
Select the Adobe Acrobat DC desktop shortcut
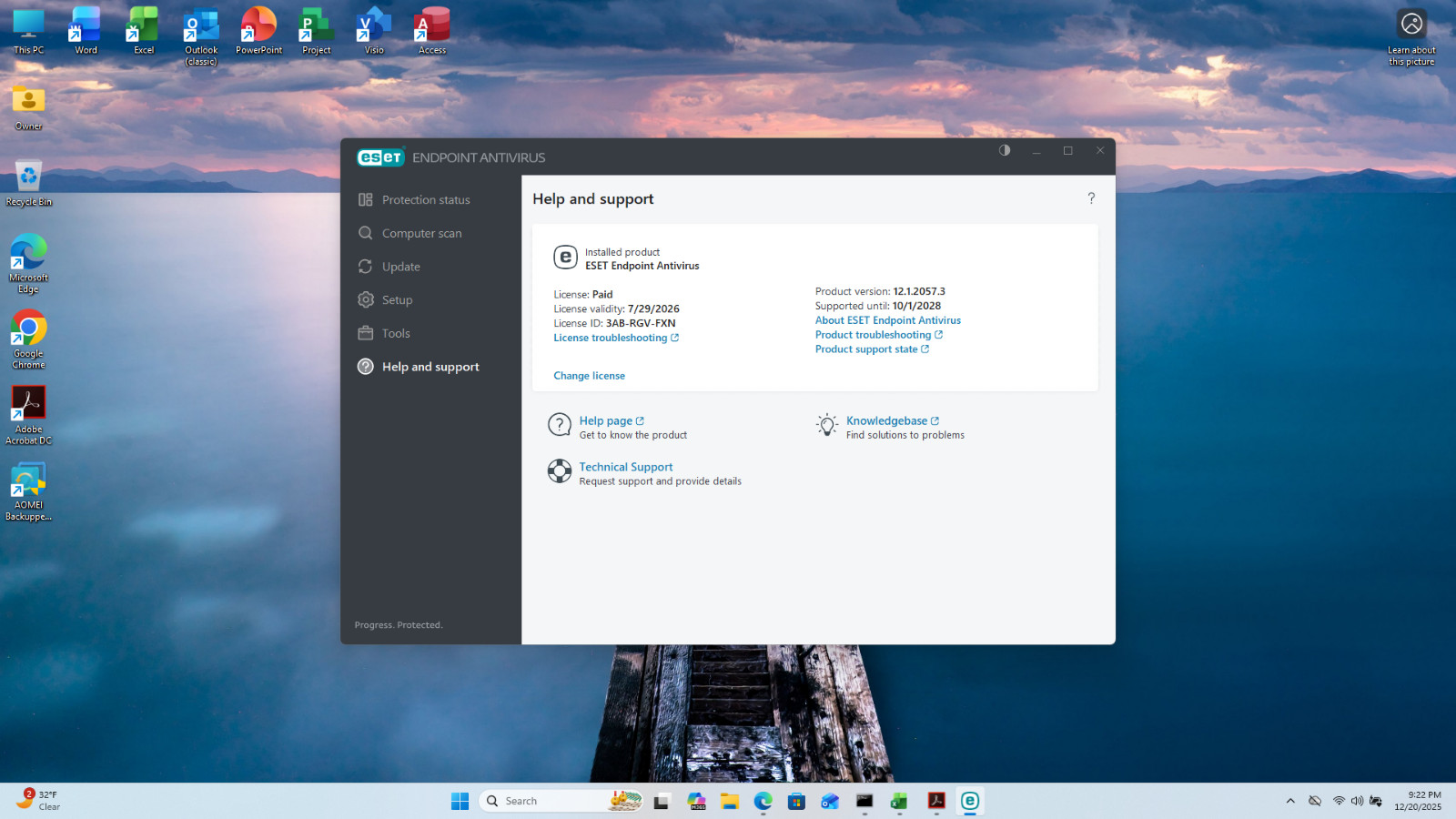pos(28,416)
